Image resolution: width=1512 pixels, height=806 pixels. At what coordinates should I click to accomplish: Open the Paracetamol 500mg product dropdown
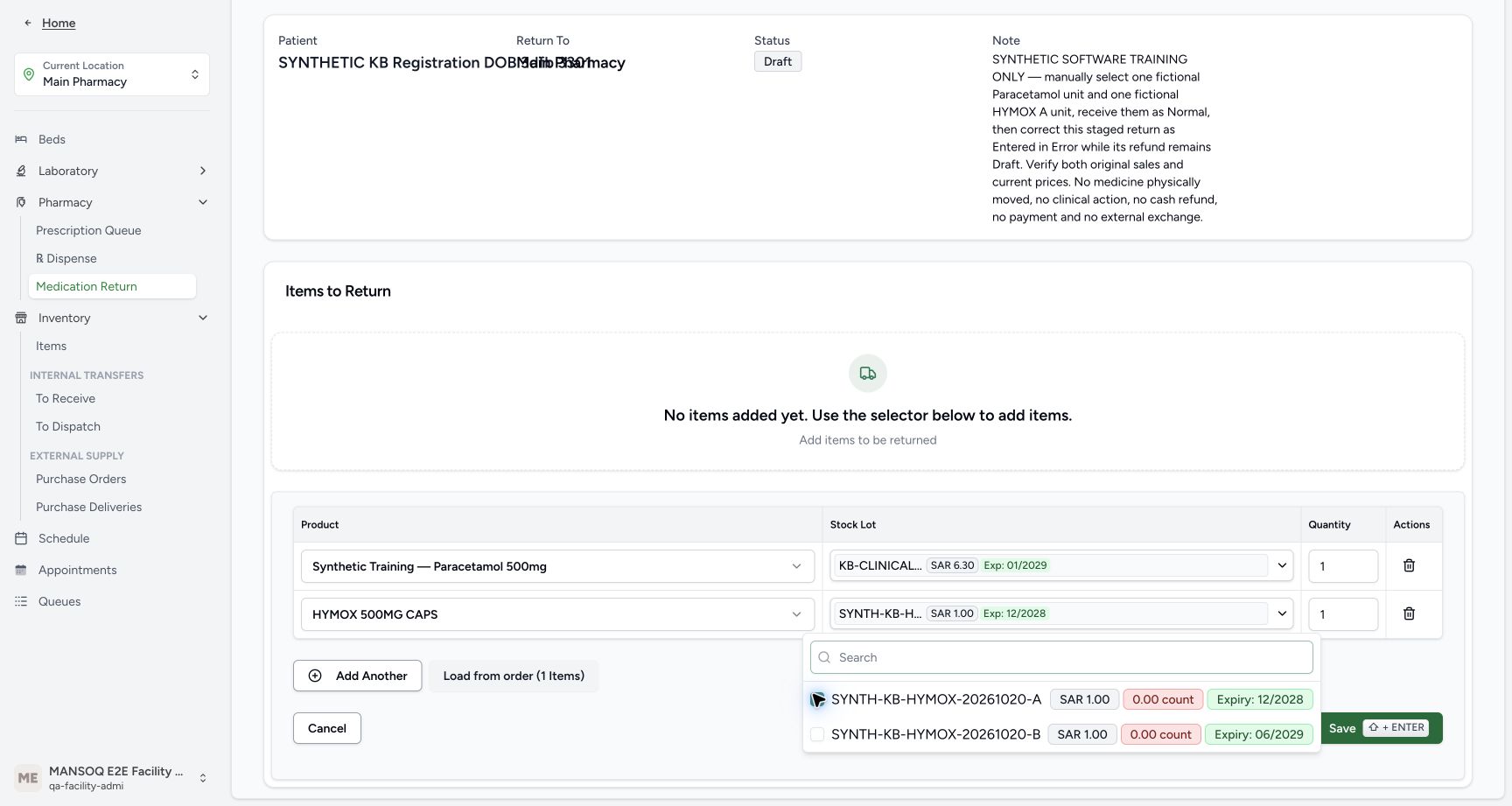(557, 566)
